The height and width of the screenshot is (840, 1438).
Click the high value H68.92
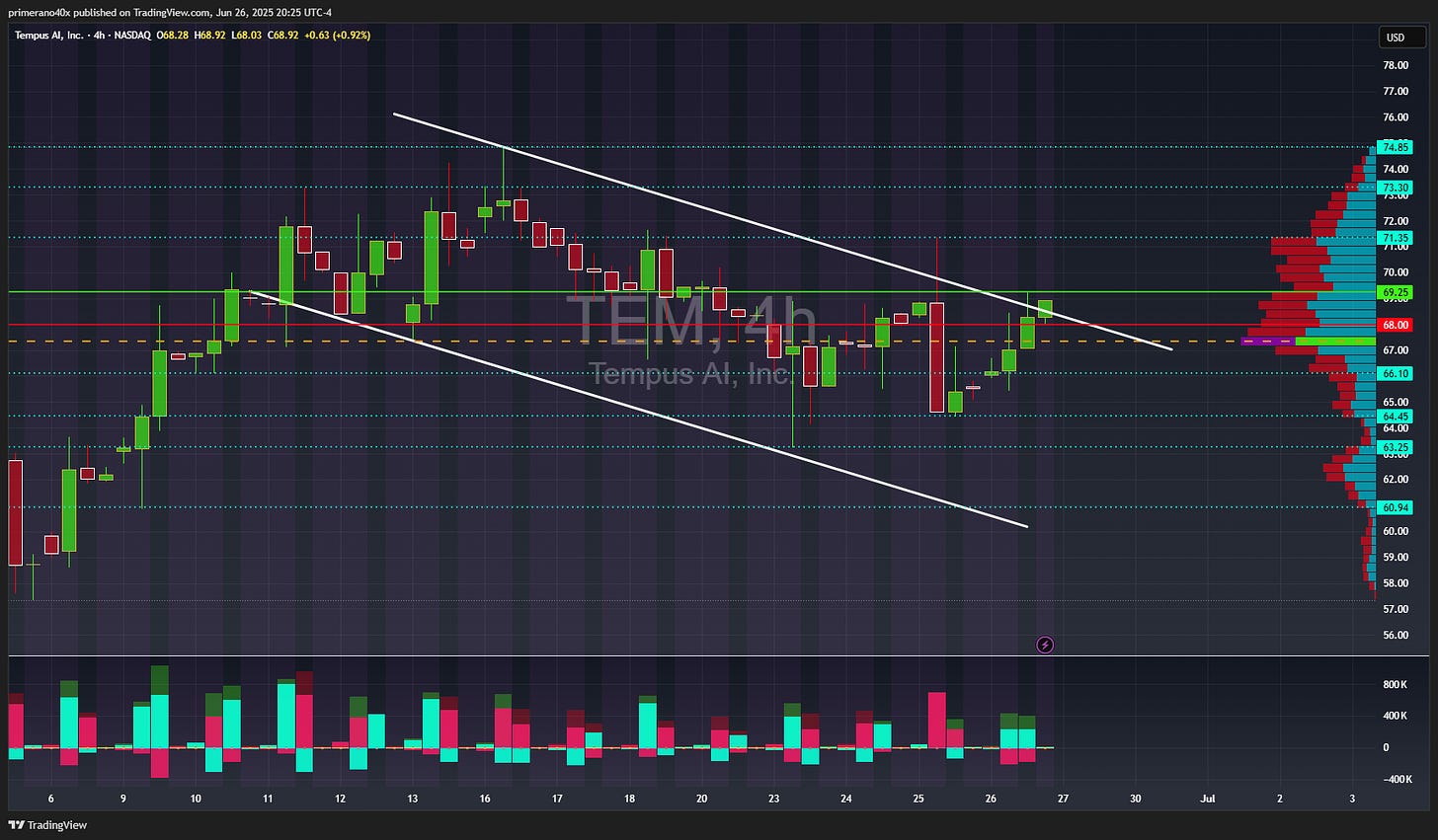pos(210,35)
